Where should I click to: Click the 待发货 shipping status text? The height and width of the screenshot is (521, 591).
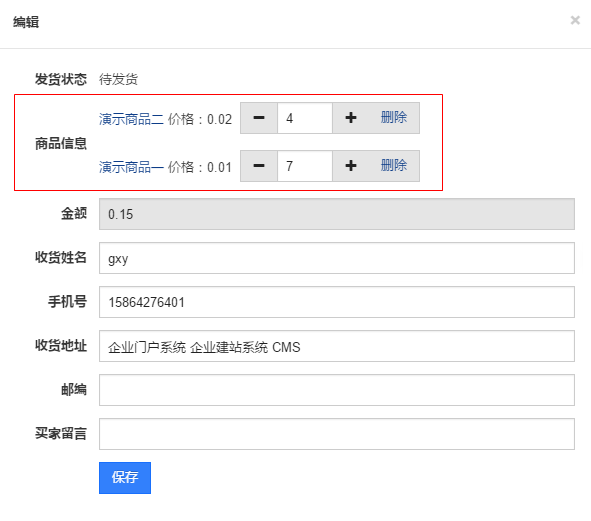pos(118,79)
